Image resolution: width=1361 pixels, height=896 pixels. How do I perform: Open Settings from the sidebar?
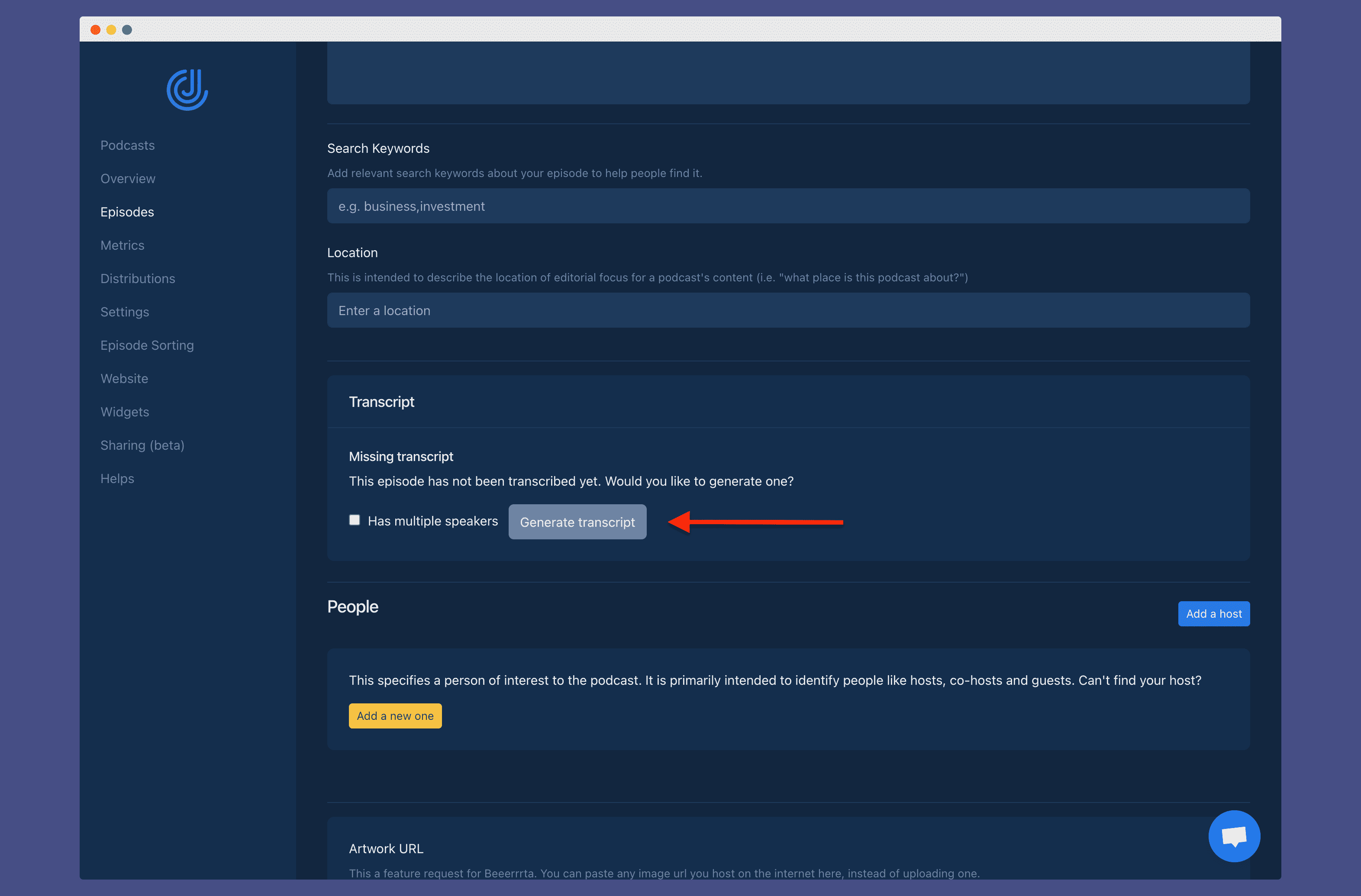pyautogui.click(x=125, y=312)
